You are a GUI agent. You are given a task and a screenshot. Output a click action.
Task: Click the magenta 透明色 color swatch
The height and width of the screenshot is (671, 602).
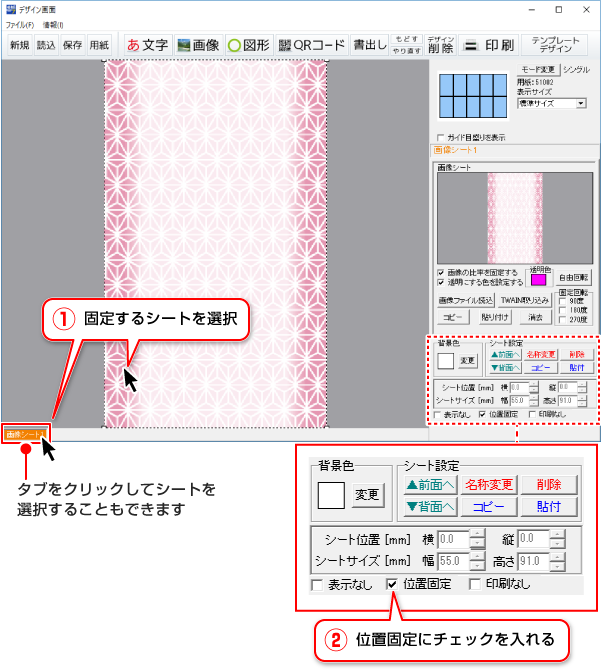[537, 278]
